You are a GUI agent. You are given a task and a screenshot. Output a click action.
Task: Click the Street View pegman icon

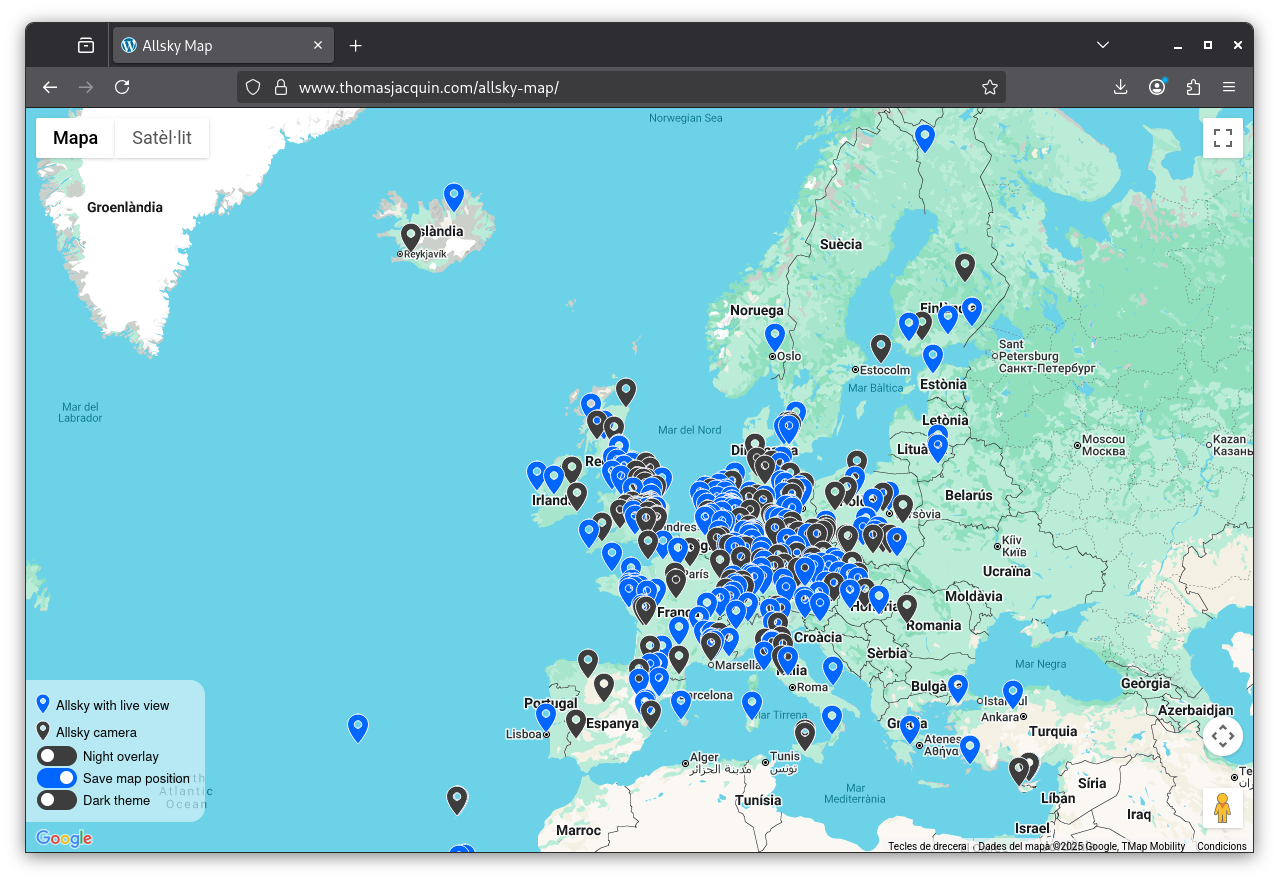tap(1222, 807)
